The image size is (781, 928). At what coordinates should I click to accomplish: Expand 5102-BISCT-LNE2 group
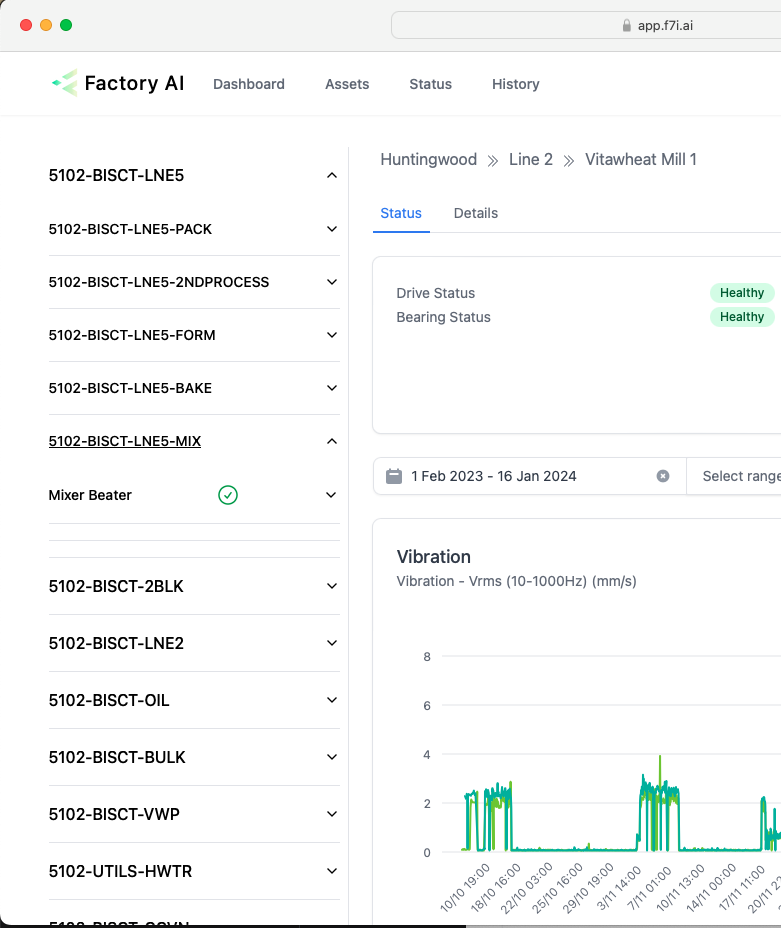pyautogui.click(x=332, y=643)
